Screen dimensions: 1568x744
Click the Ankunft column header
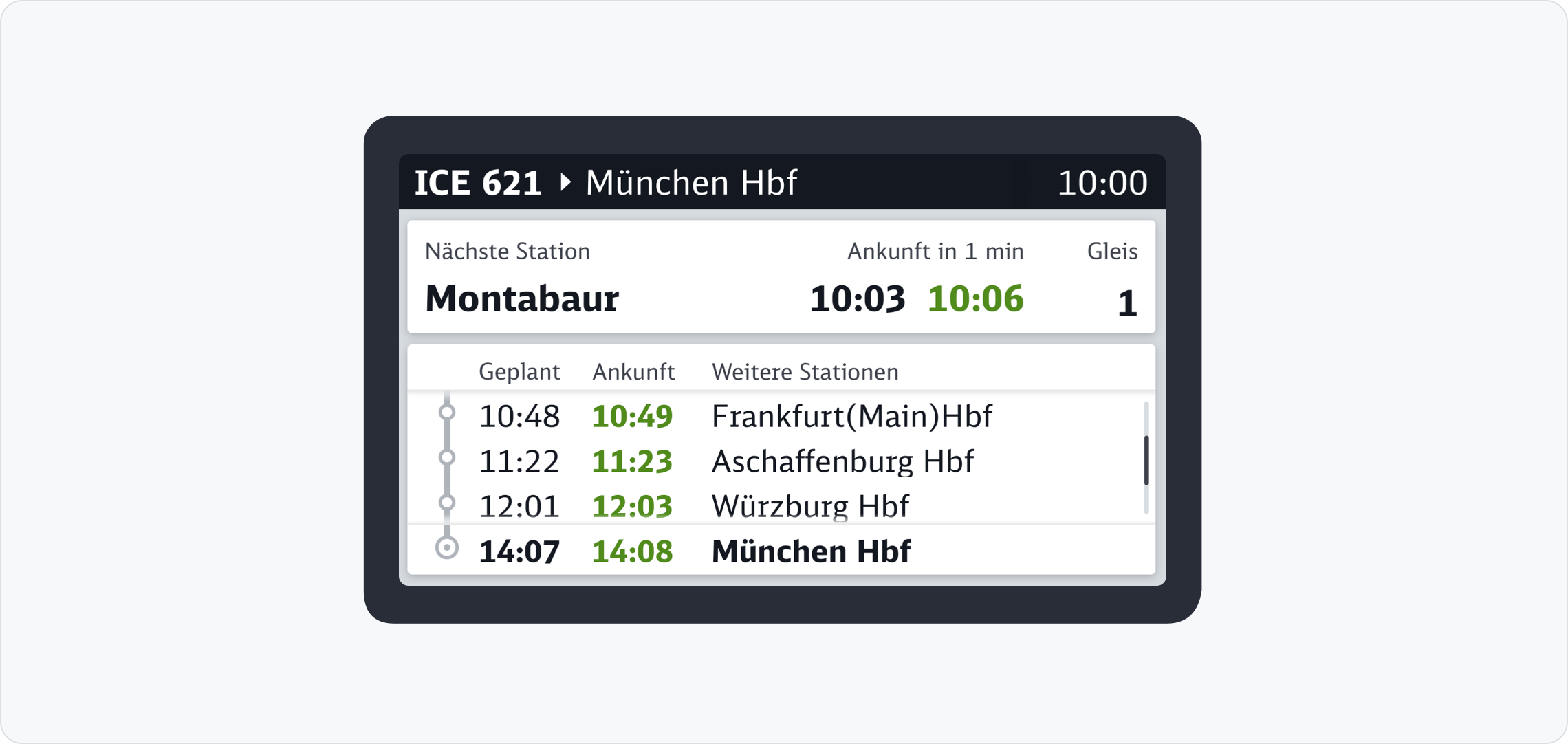pos(633,372)
